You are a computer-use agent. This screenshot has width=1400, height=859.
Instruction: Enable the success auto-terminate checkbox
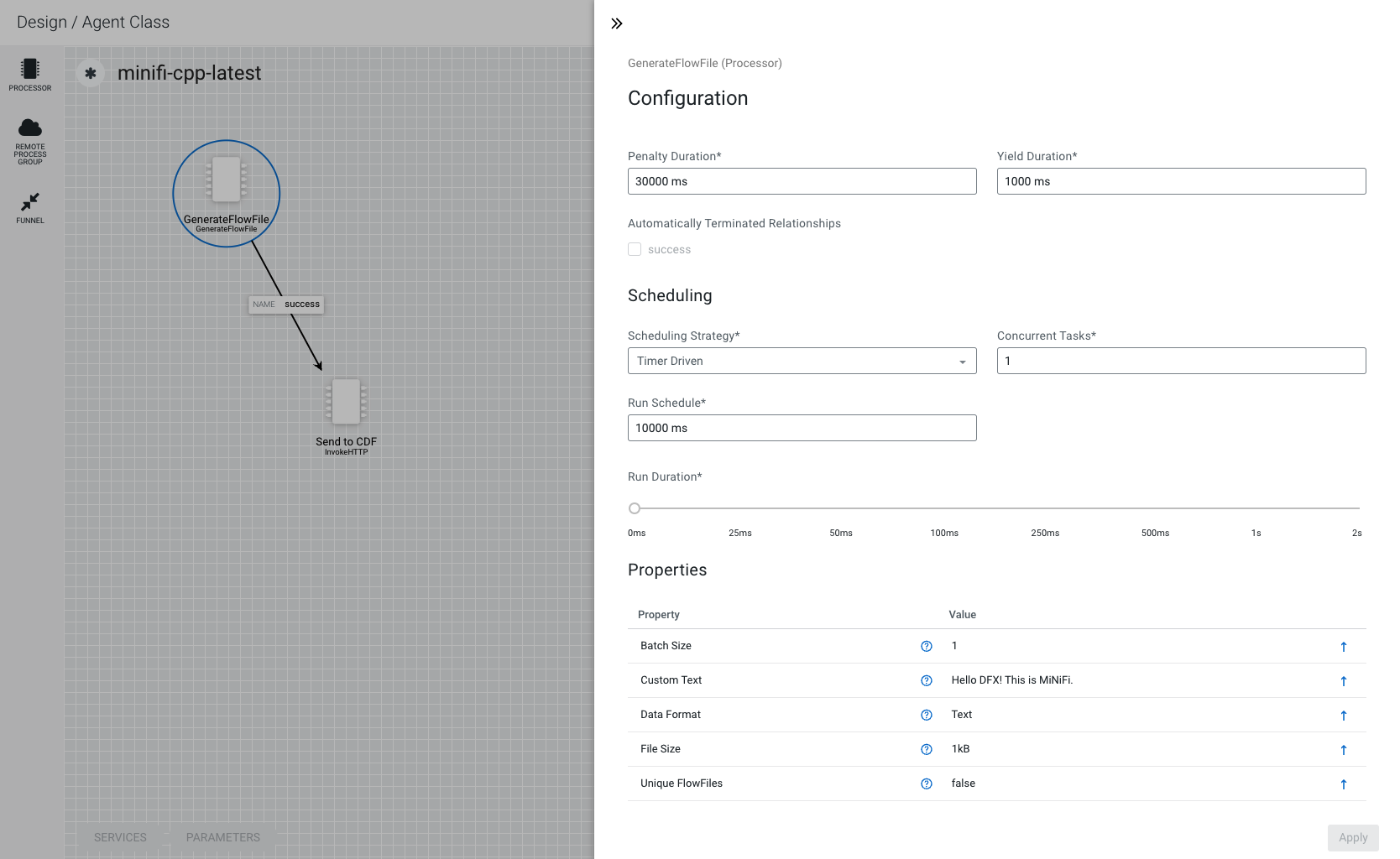coord(635,249)
